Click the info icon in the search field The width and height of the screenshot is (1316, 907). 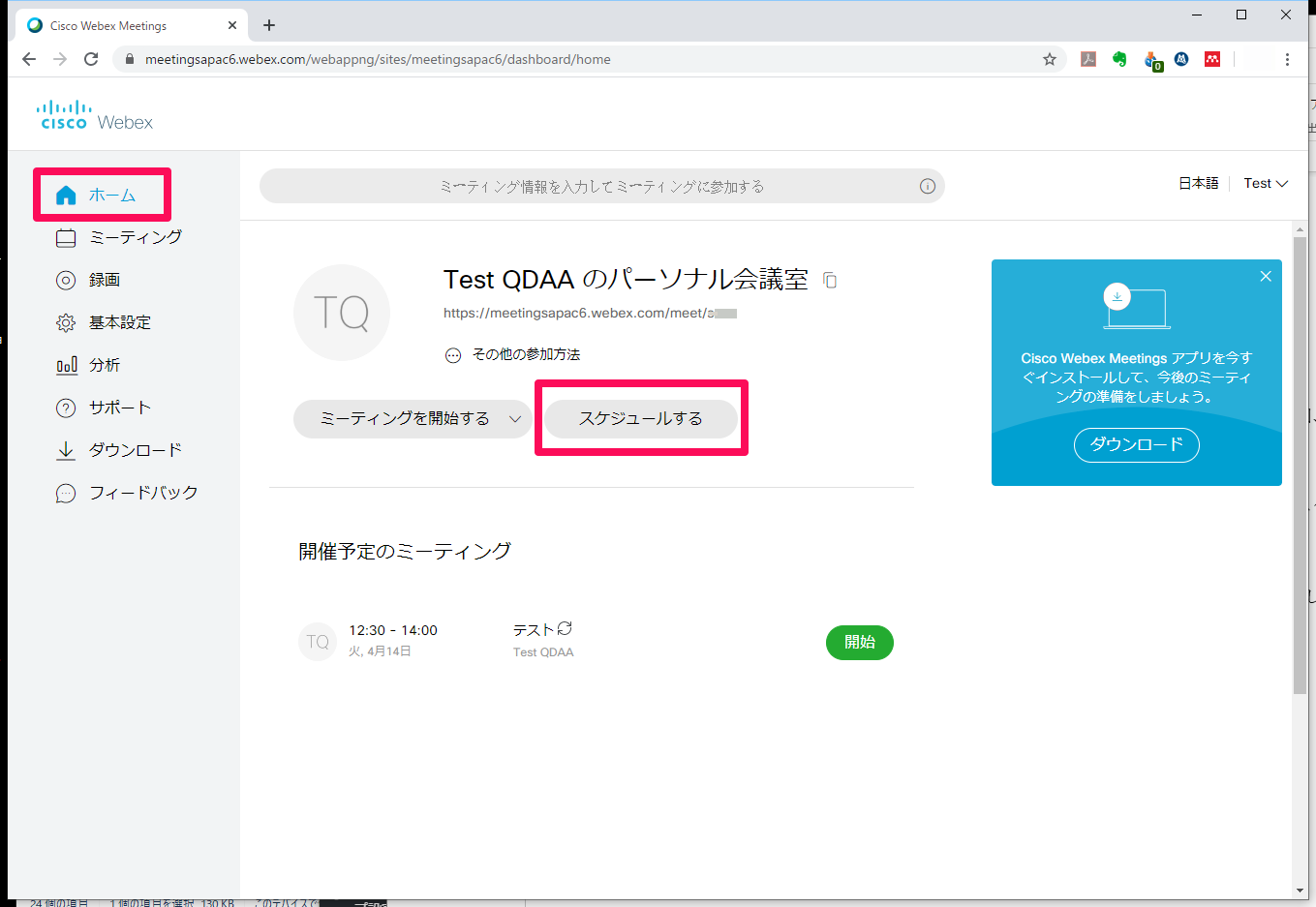pos(928,186)
